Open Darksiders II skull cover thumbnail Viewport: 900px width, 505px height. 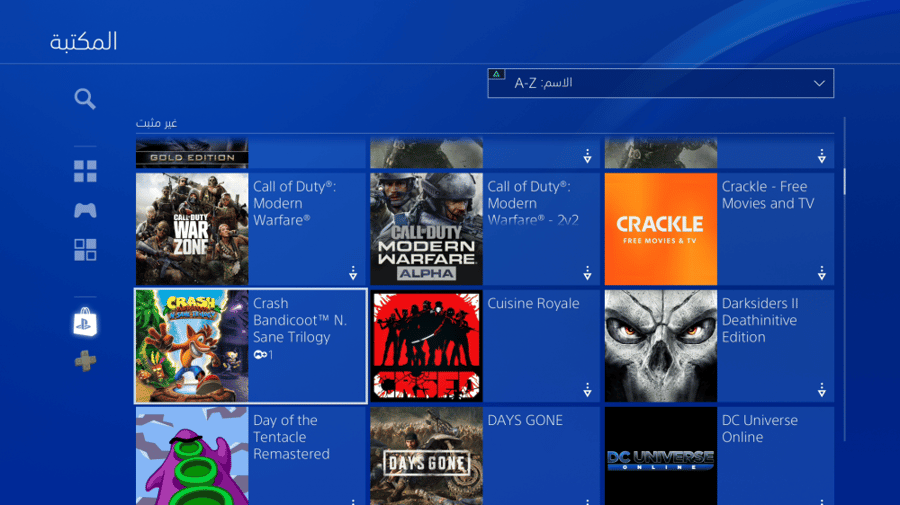point(661,346)
